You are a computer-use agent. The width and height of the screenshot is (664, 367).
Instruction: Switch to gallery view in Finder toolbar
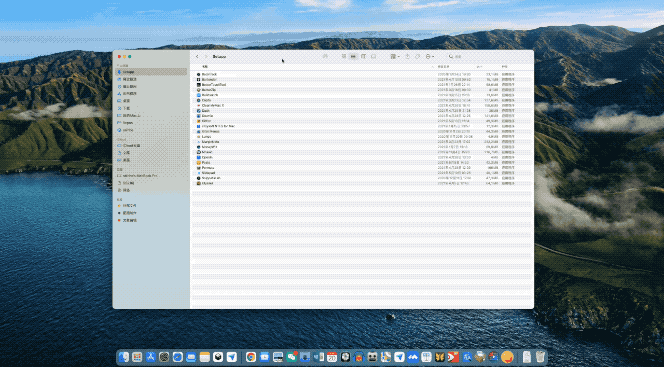[x=374, y=56]
